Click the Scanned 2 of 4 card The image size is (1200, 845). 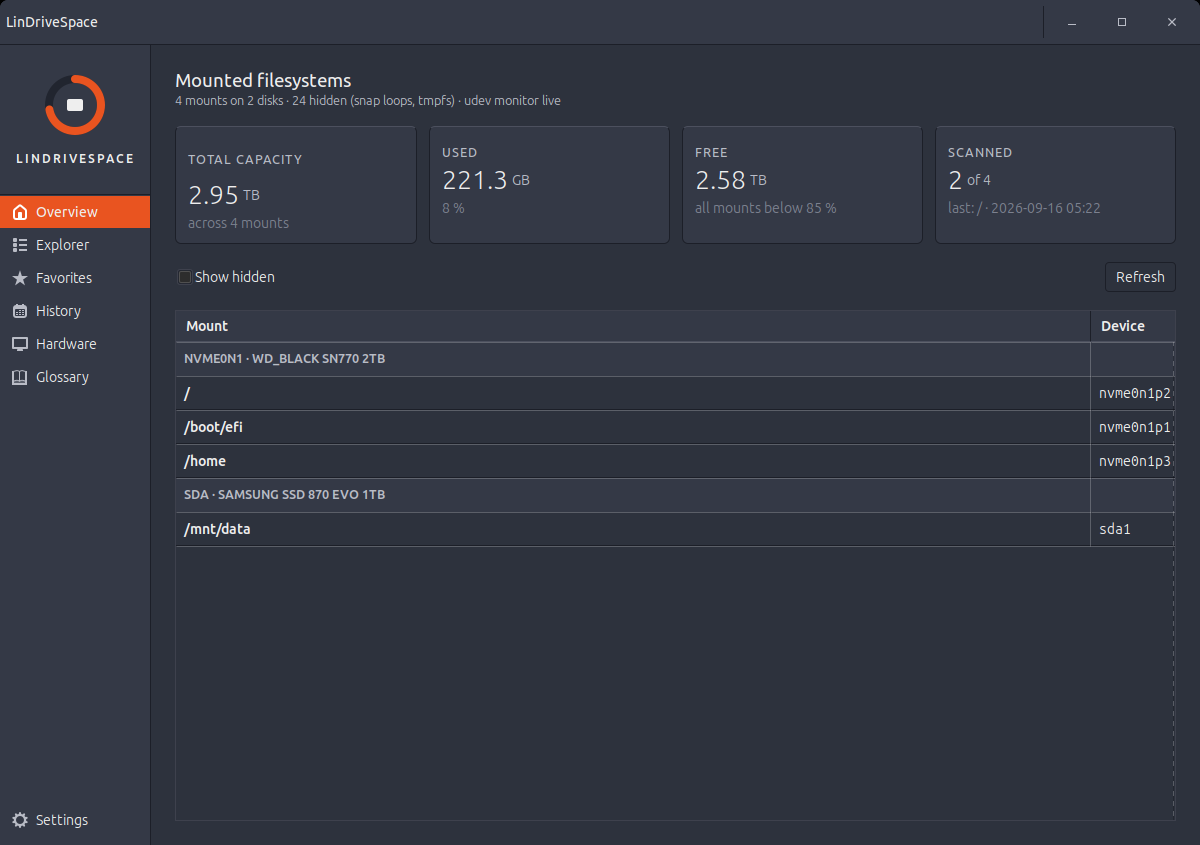tap(1055, 185)
